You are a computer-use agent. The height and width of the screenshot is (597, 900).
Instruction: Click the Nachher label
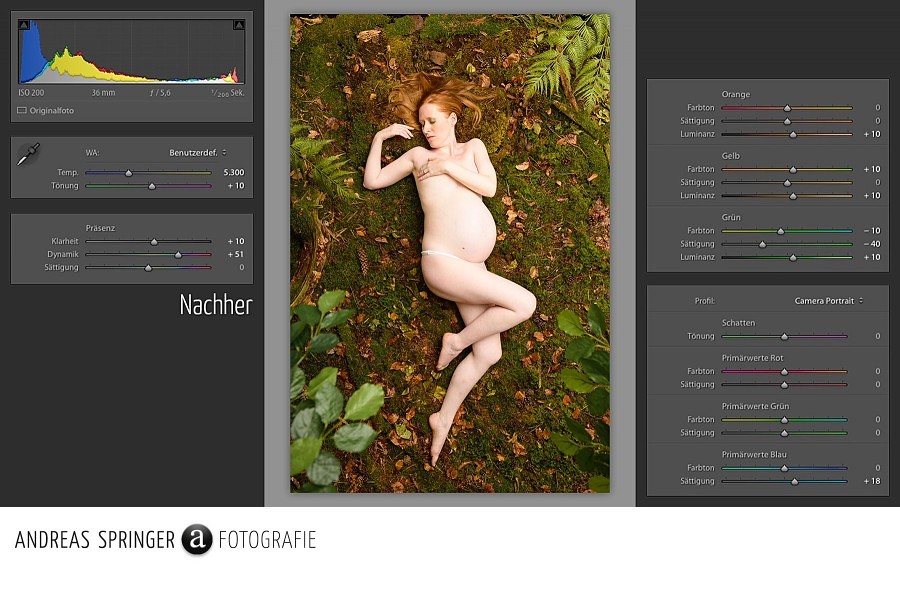coord(216,305)
